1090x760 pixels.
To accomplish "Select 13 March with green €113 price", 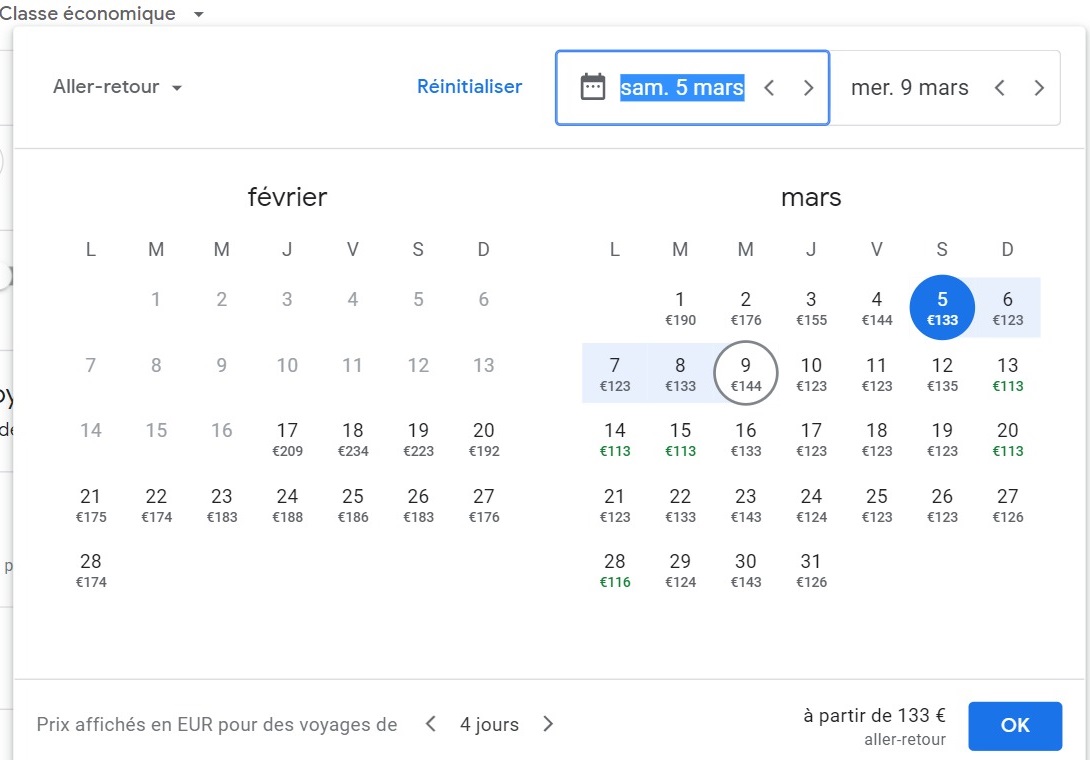I will [x=1007, y=373].
